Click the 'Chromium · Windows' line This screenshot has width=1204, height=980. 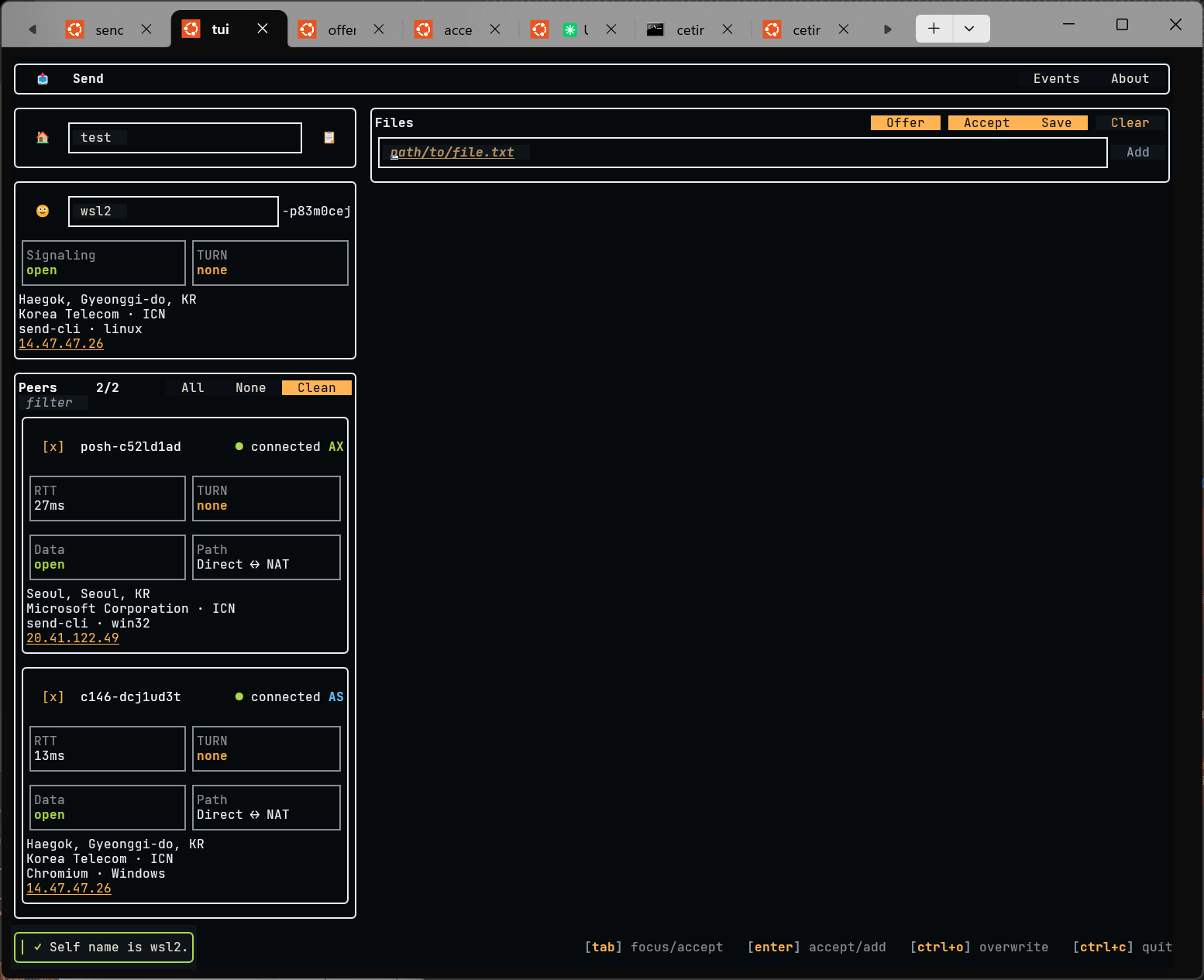pyautogui.click(x=96, y=874)
